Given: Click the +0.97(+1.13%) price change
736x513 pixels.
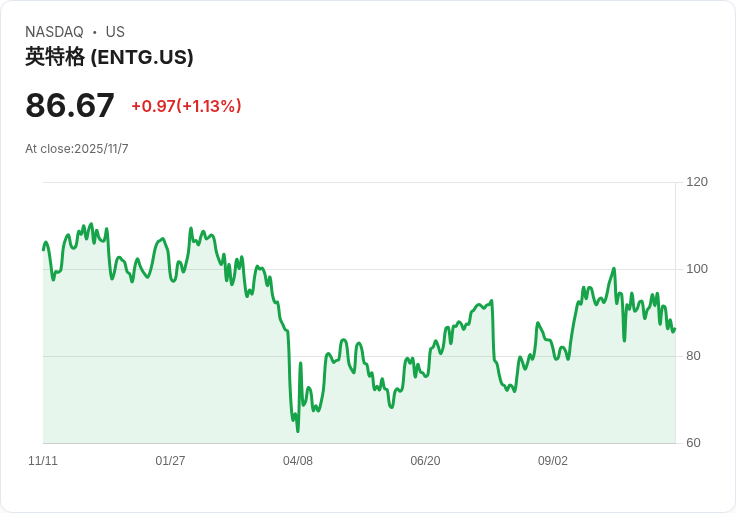Looking at the screenshot, I should [186, 106].
